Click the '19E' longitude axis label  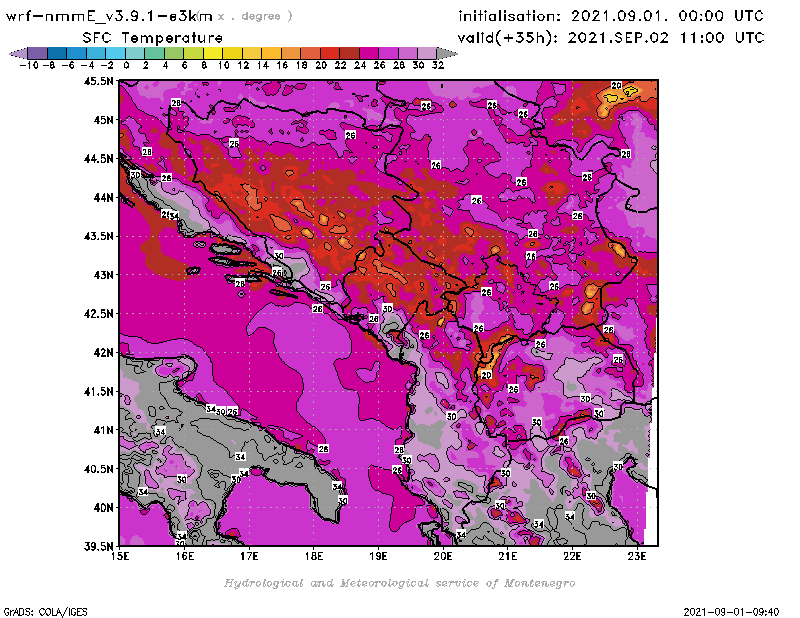378,556
